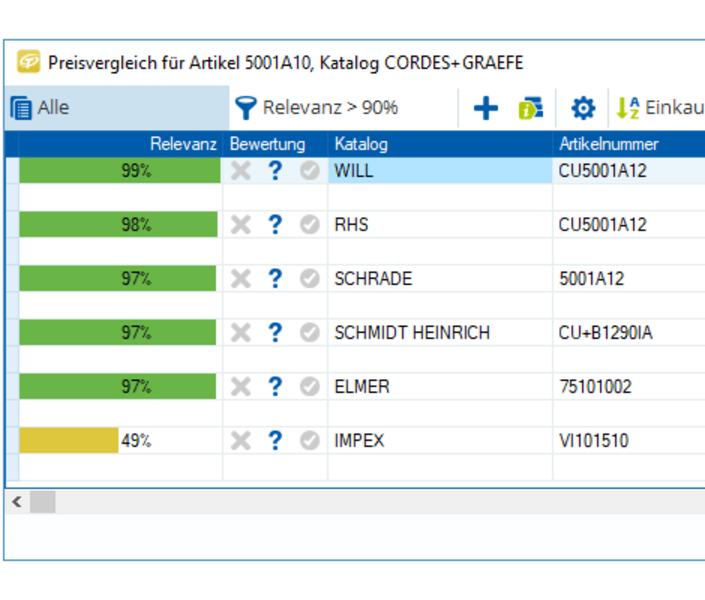Click the blue plus add icon
The height and width of the screenshot is (600, 705).
pyautogui.click(x=485, y=108)
